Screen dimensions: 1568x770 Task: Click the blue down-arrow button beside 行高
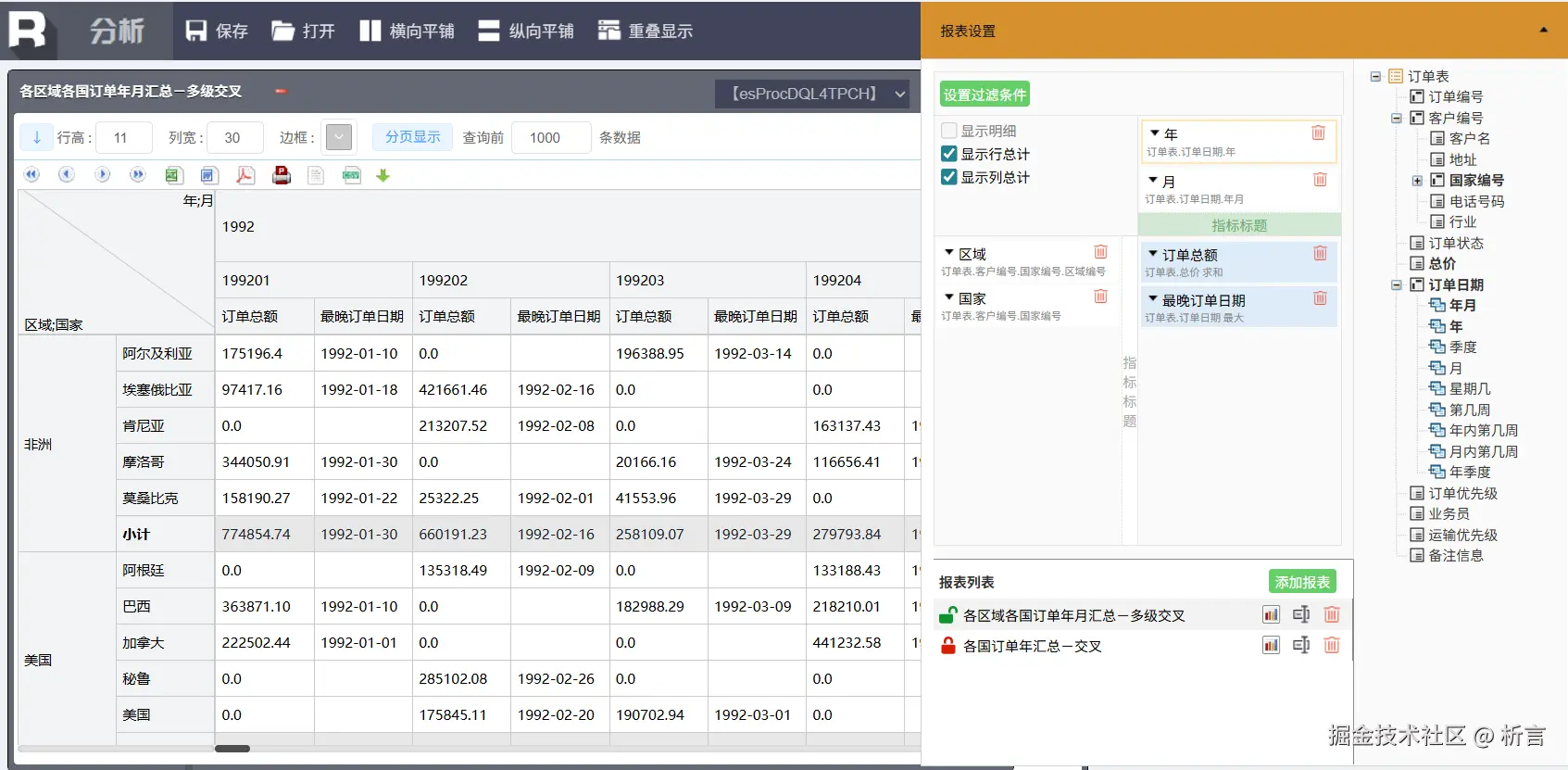(x=37, y=137)
